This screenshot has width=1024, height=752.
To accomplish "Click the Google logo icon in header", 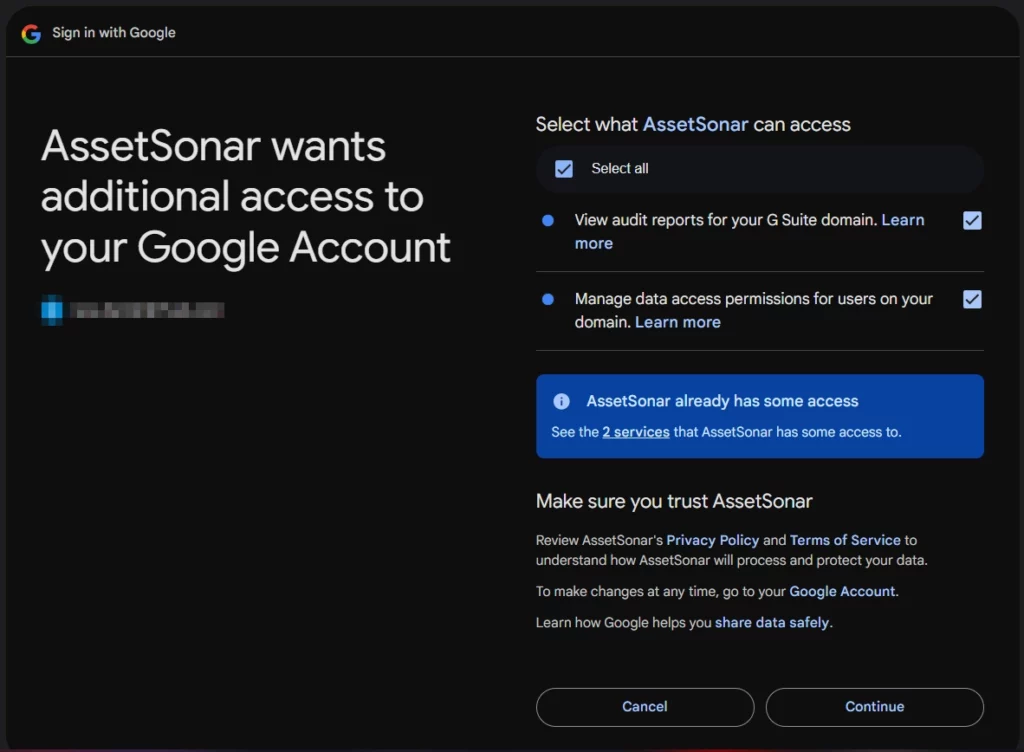I will point(32,33).
